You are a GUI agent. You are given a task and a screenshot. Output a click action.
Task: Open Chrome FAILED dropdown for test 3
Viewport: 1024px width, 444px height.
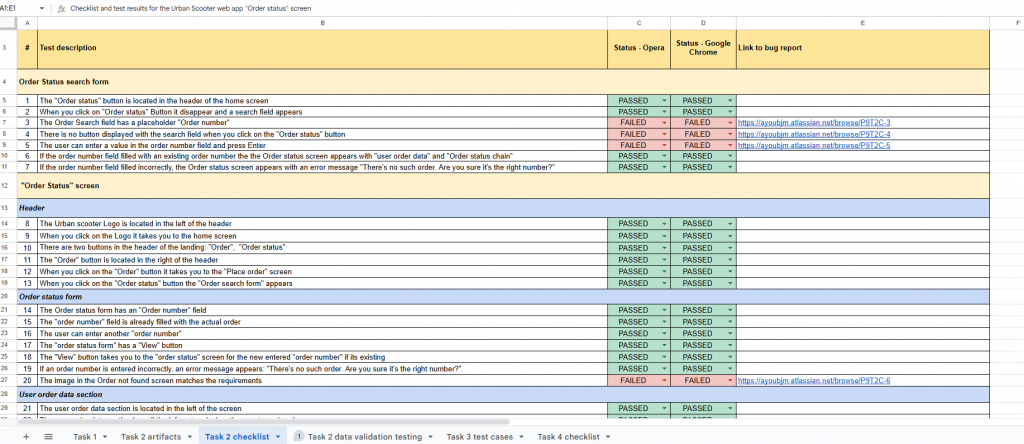point(730,123)
